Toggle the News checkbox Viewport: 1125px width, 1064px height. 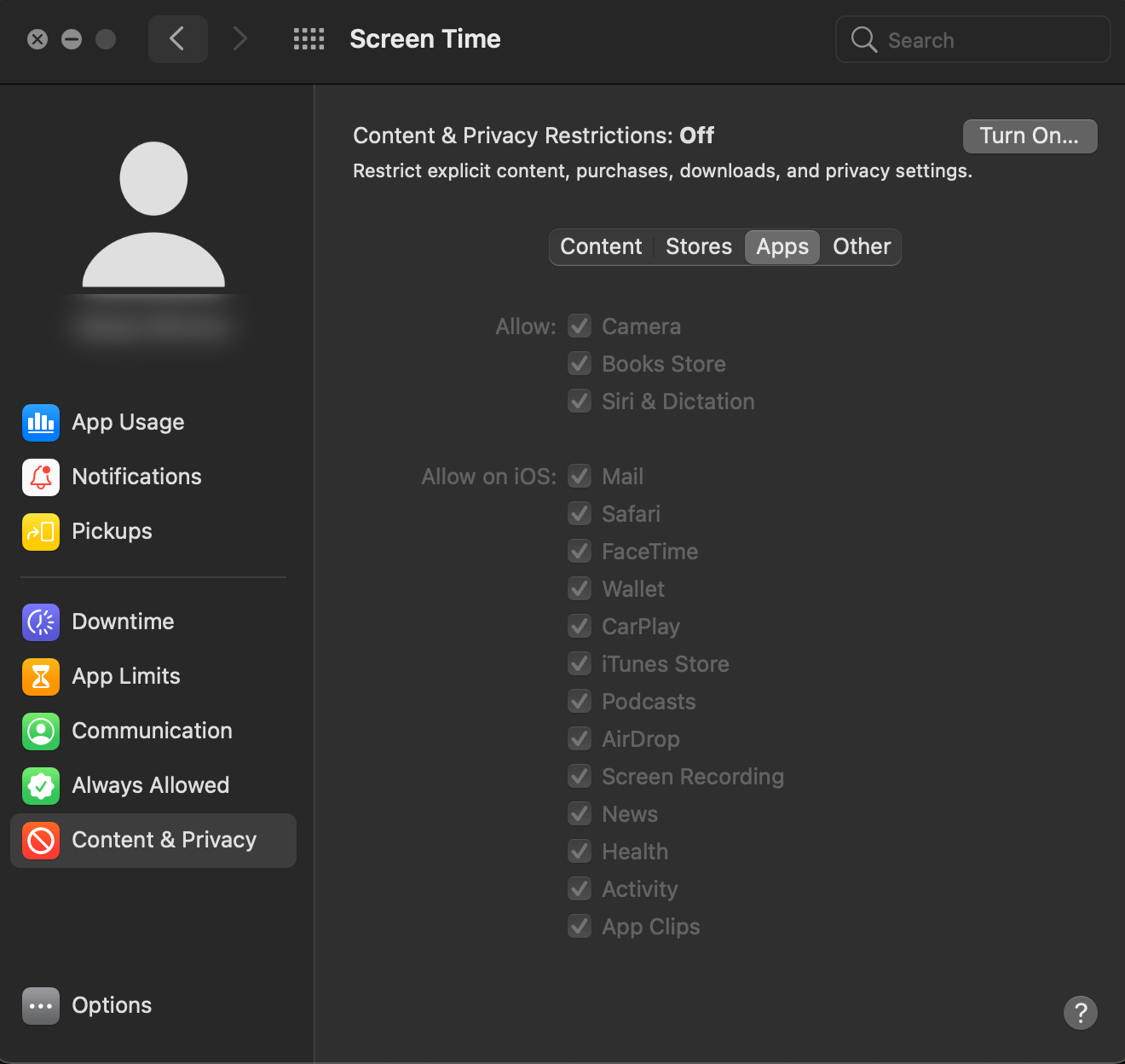pos(580,813)
